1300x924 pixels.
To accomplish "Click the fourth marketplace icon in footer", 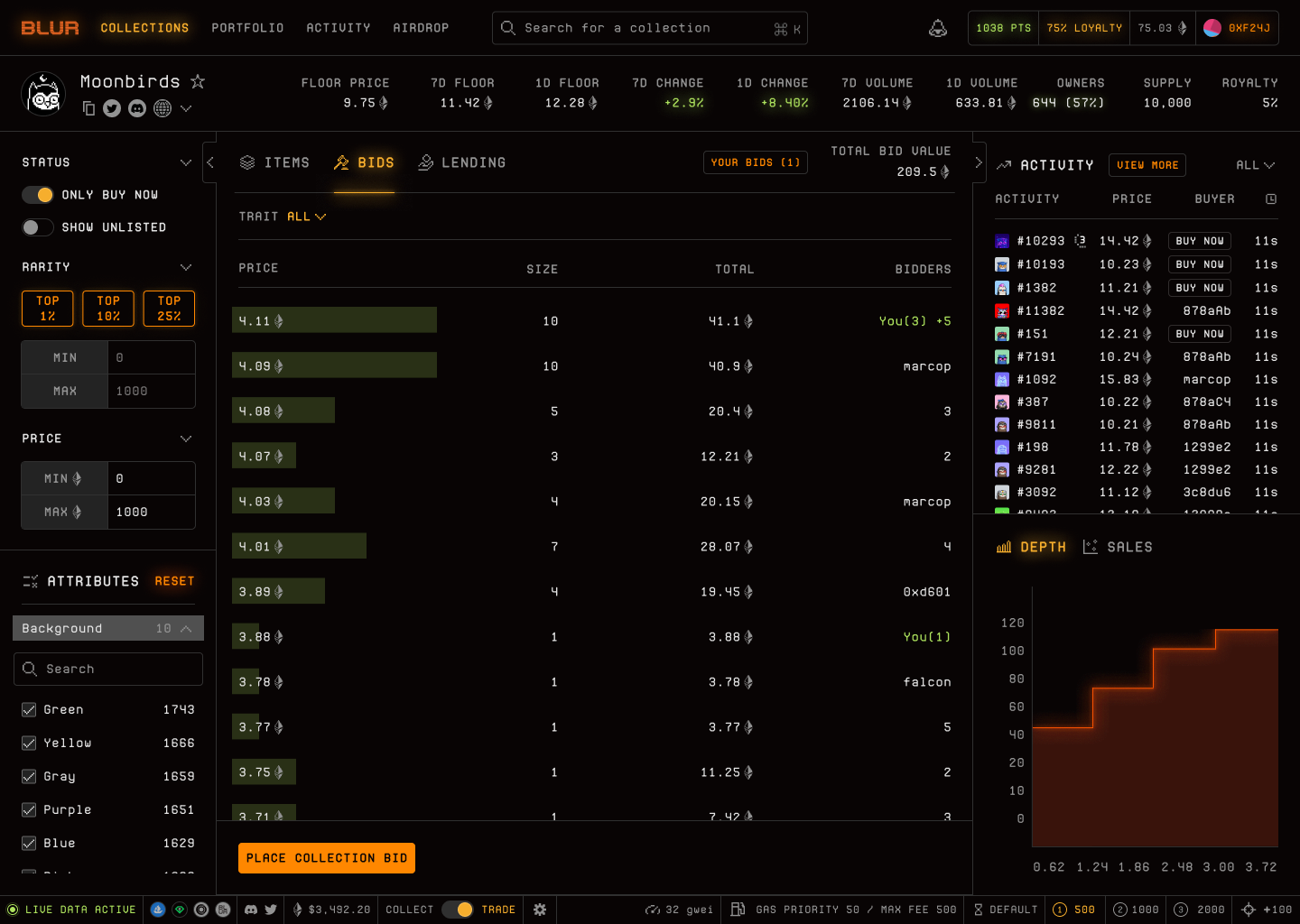I will click(223, 910).
